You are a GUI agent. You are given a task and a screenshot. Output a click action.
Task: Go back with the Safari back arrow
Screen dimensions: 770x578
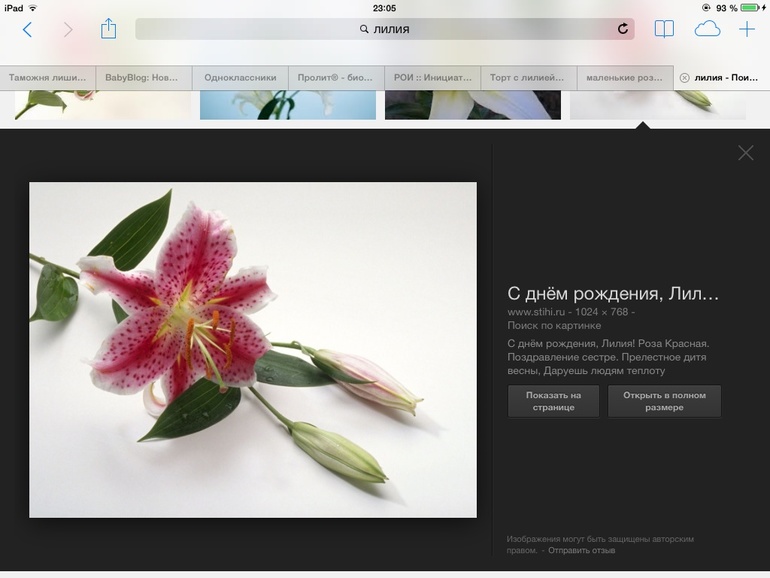[x=28, y=29]
